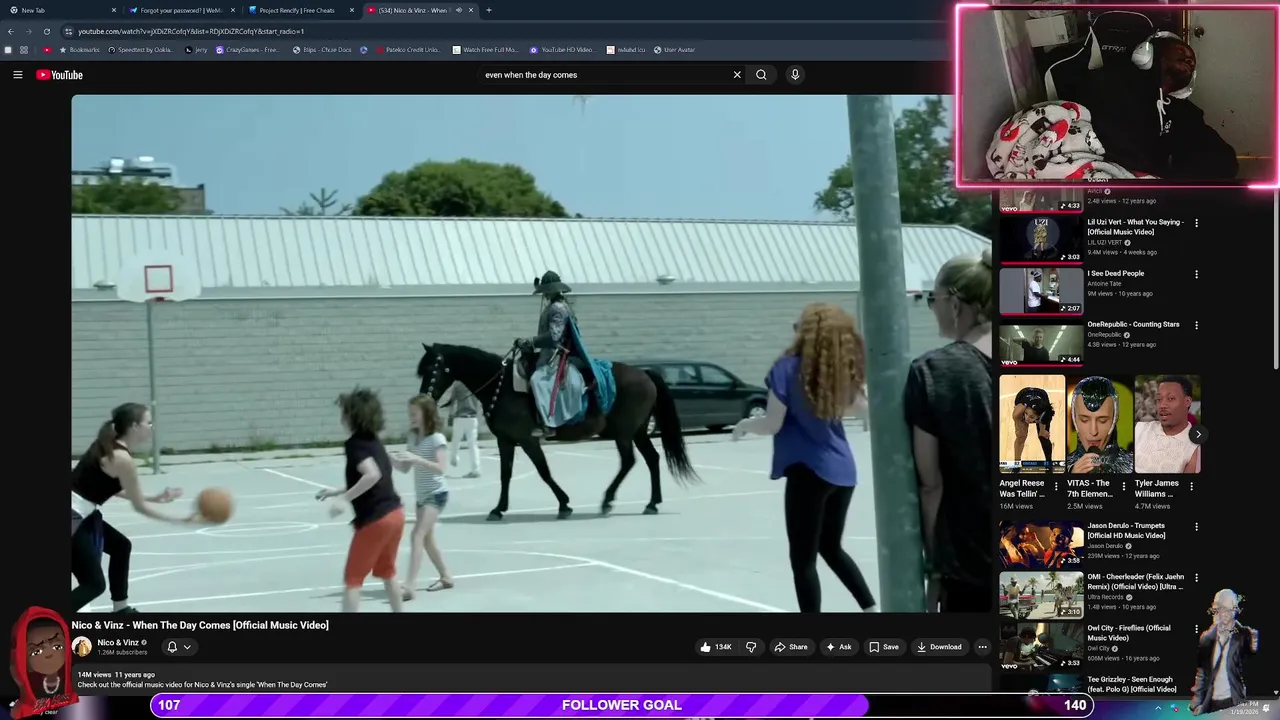The width and height of the screenshot is (1280, 720).
Task: Click the main video player to pause
Action: tap(531, 353)
